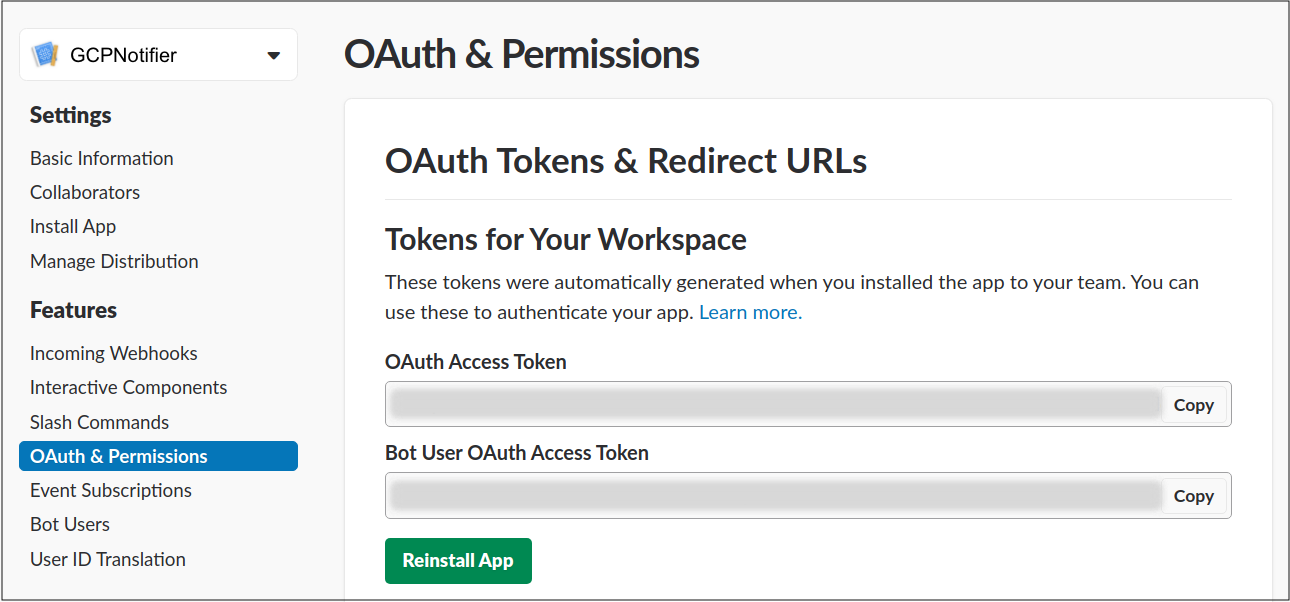Open the Slash Commands page
This screenshot has height=602, width=1290.
99,422
